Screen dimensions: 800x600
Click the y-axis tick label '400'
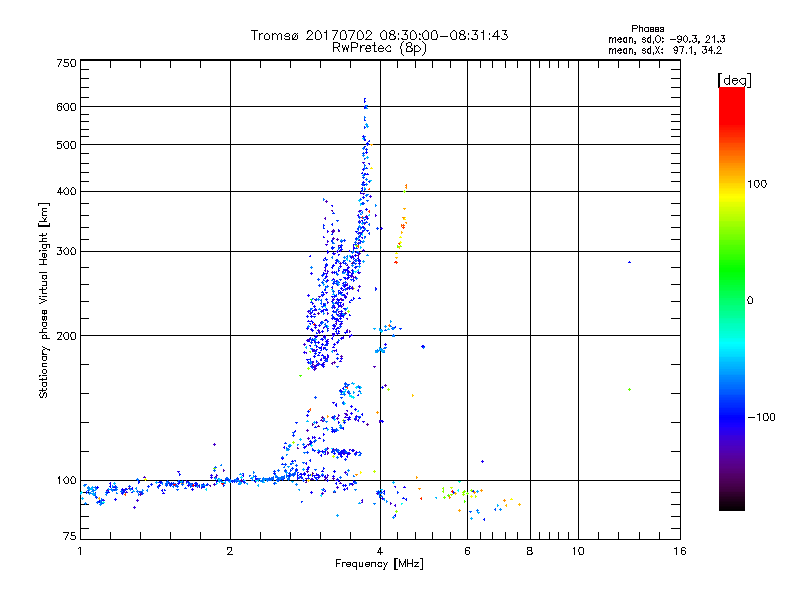tap(66, 192)
